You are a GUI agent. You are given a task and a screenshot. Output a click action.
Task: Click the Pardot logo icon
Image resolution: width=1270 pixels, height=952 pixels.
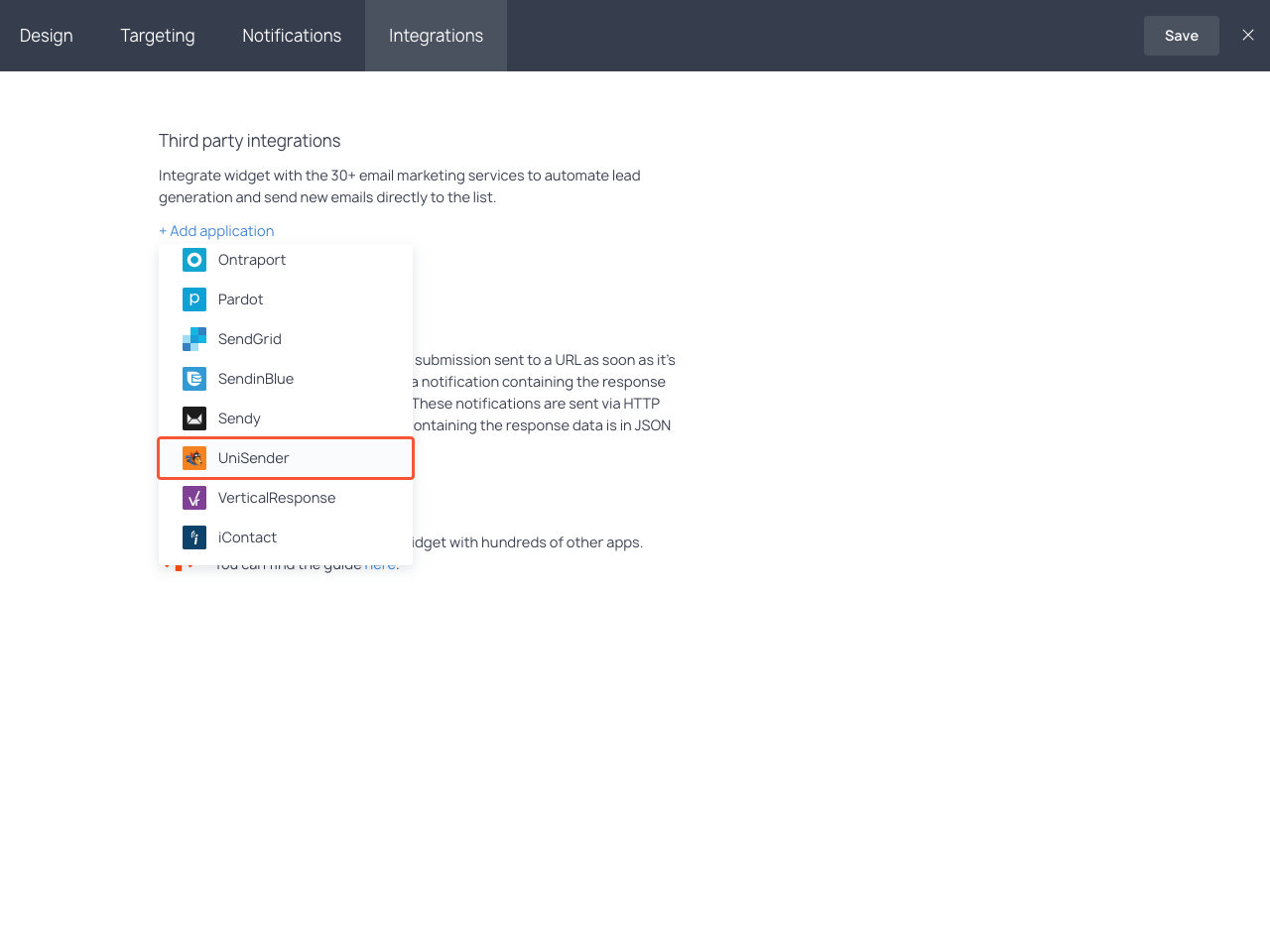[x=194, y=299]
